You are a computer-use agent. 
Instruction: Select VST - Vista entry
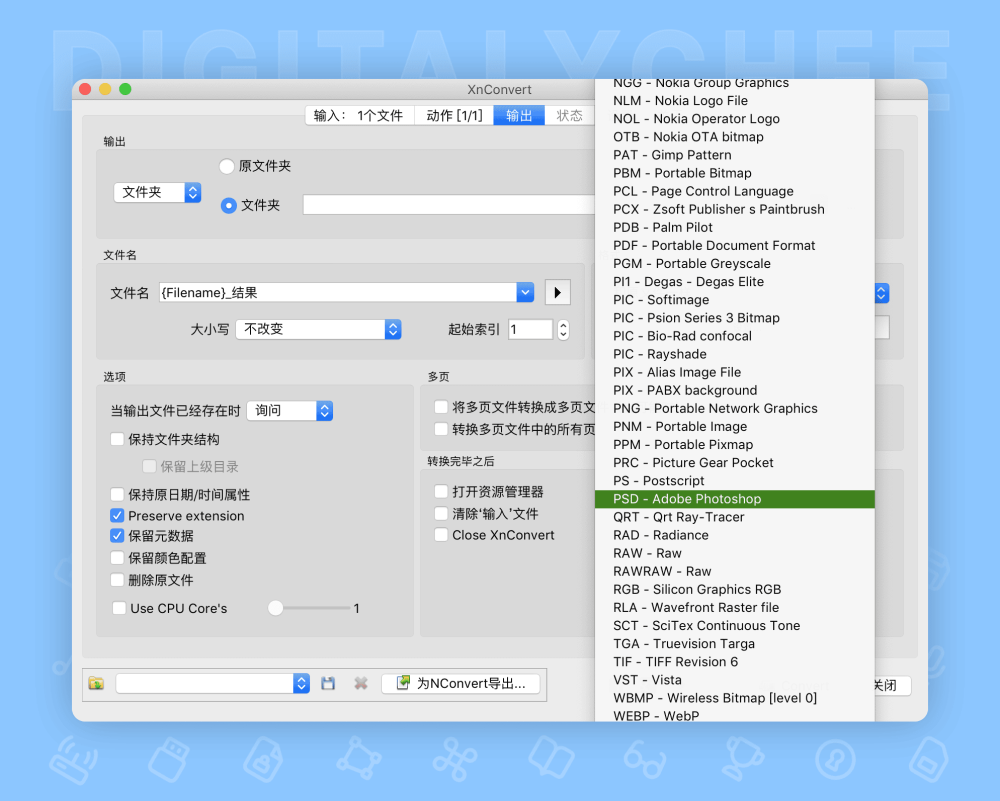(x=735, y=680)
